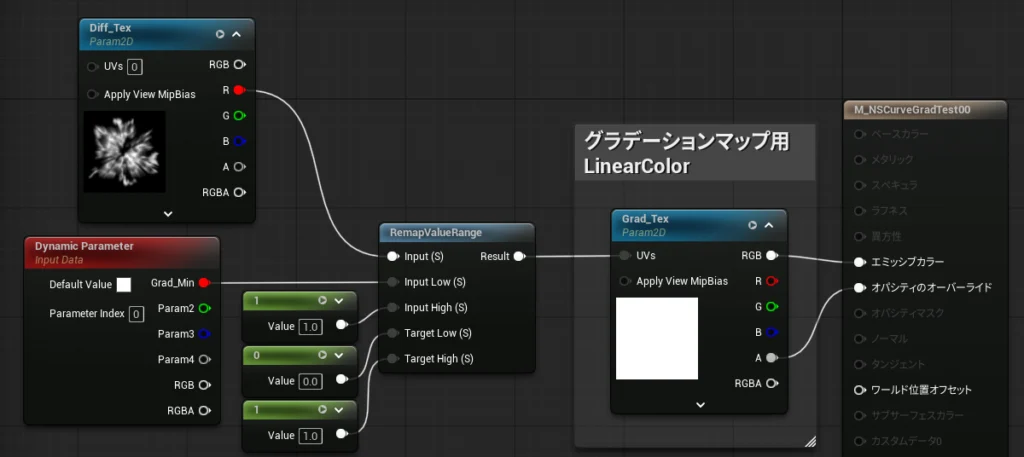Click the Grad_Min output pin on Dynamic Parameter
The height and width of the screenshot is (457, 1024).
click(204, 283)
